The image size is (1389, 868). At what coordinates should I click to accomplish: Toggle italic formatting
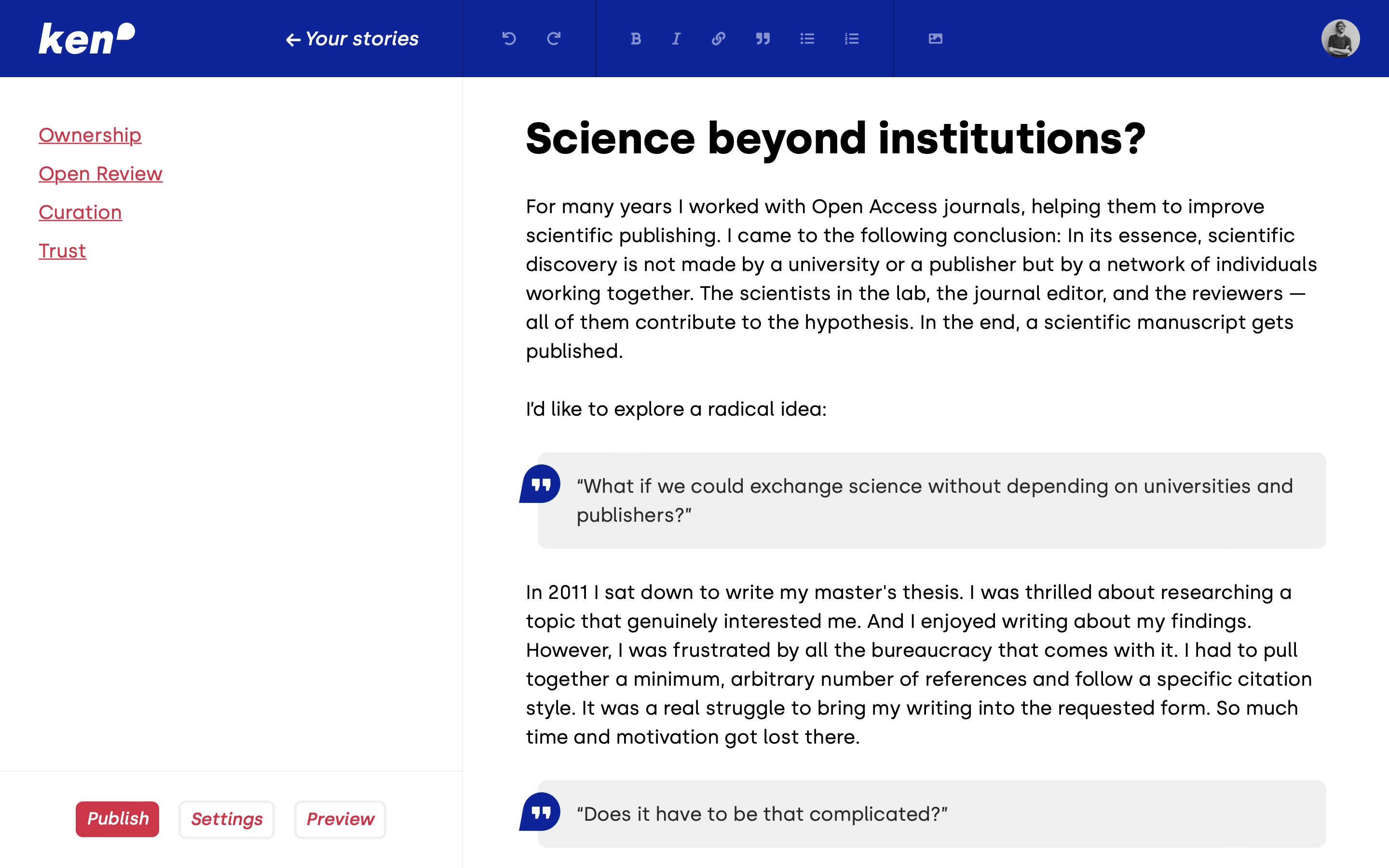click(x=676, y=39)
